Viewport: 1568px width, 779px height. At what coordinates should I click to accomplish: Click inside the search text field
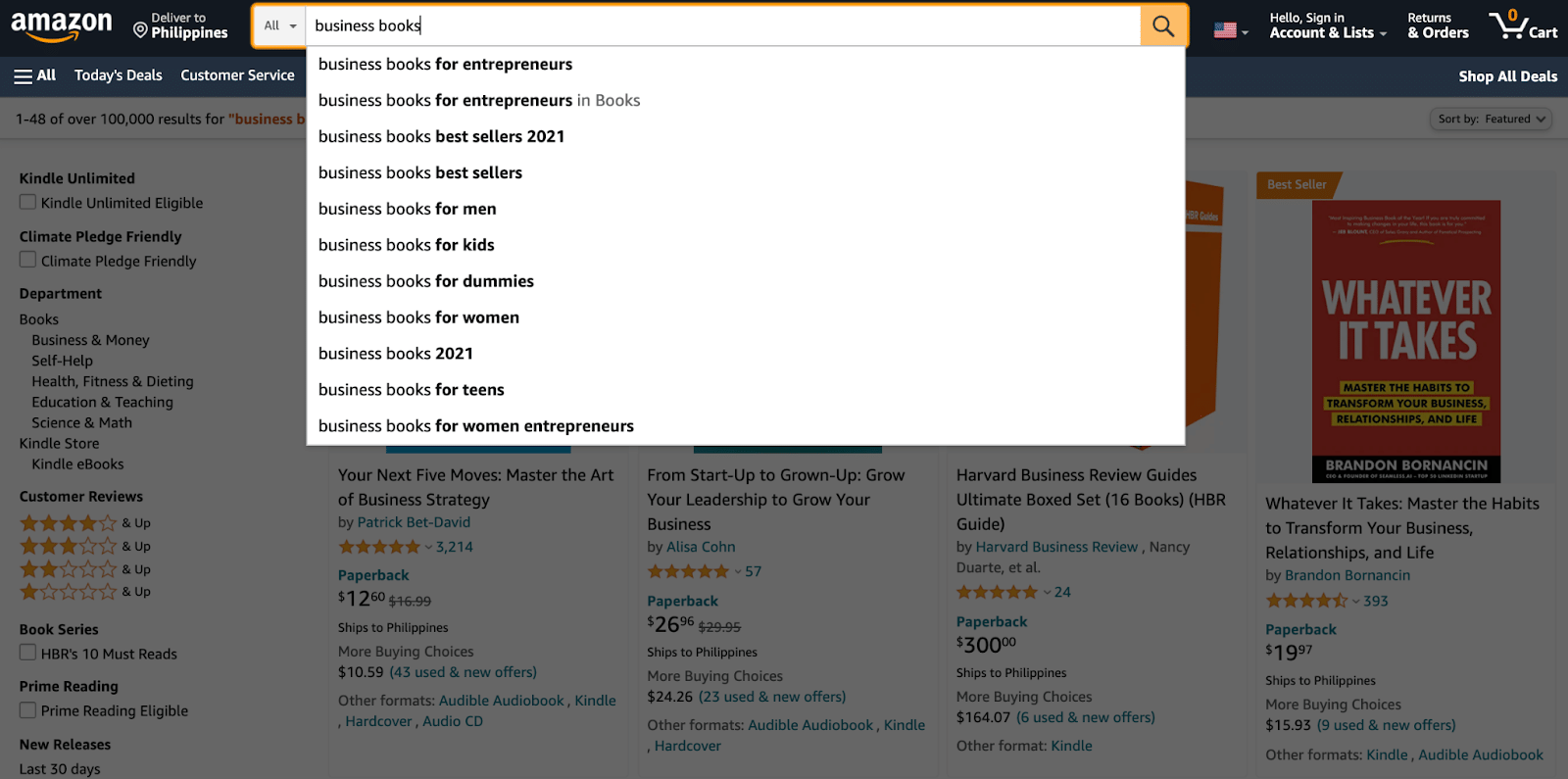tap(725, 25)
